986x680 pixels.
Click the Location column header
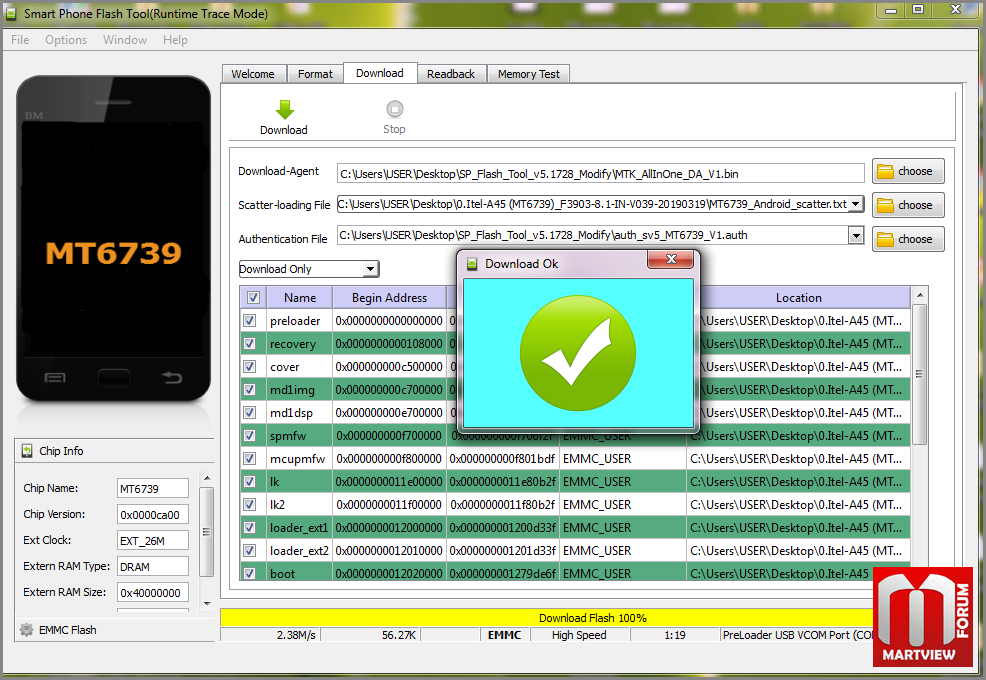[799, 298]
